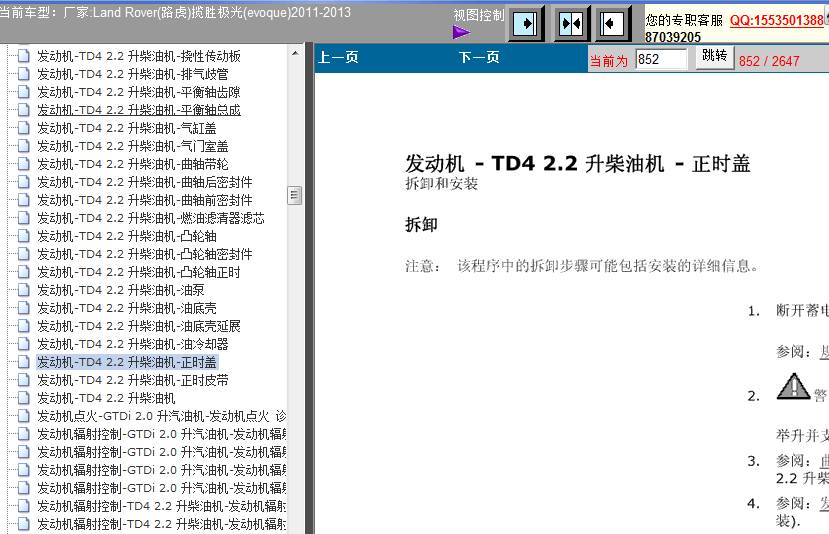Open 发动机-TD4 2.2 升柴油机-油底壳

point(126,308)
